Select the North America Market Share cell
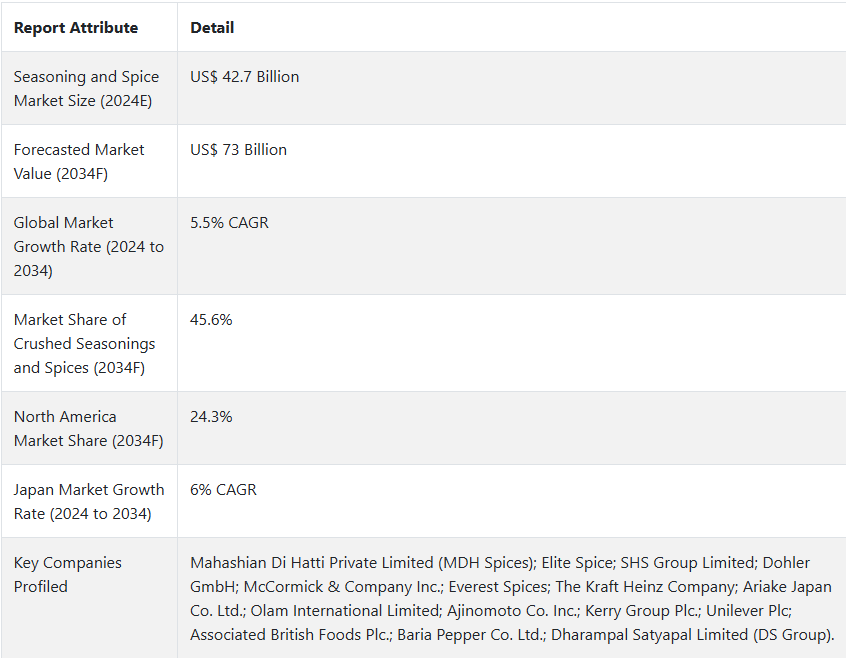The image size is (846, 658). [90, 428]
